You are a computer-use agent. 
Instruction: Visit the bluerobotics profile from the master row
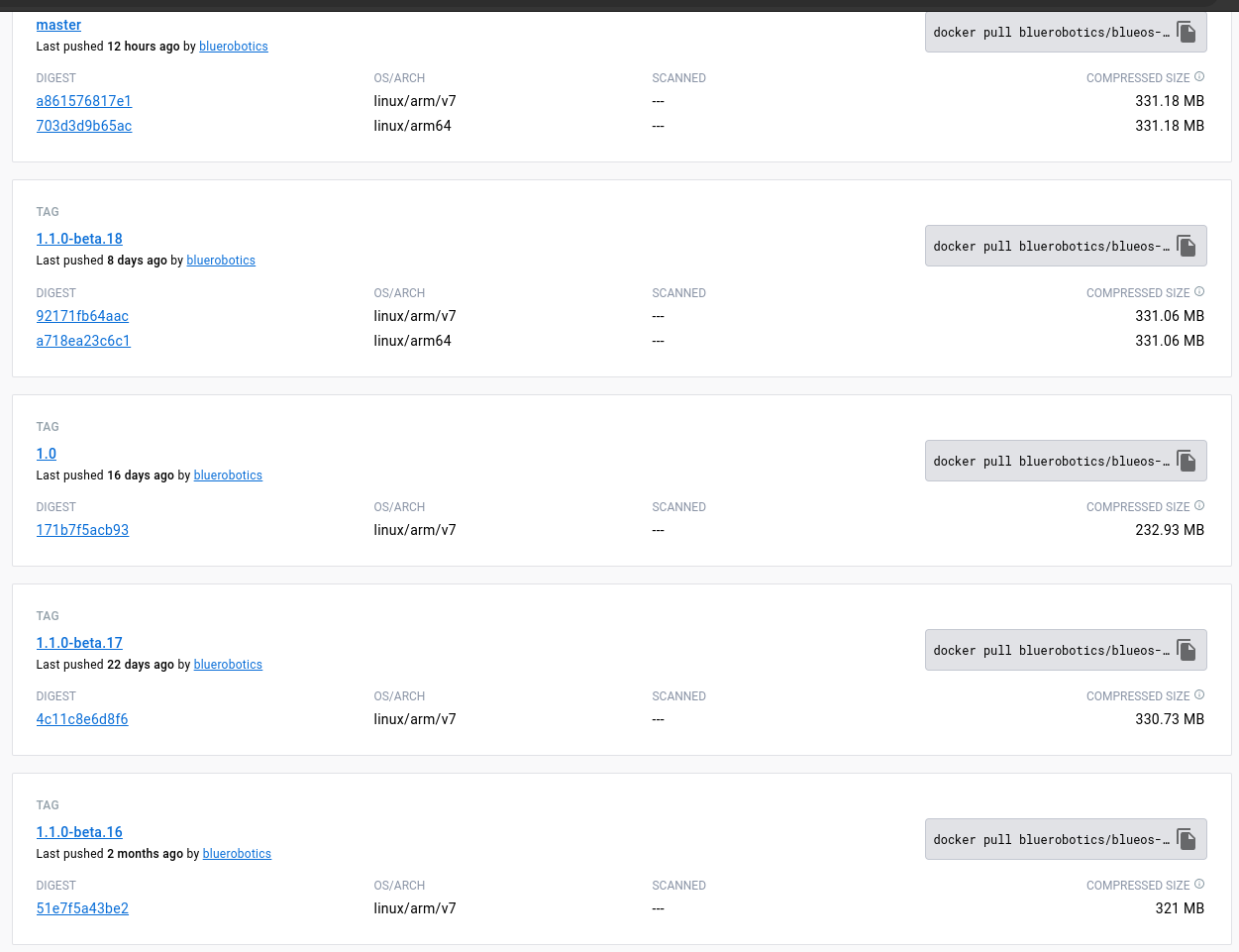point(233,46)
